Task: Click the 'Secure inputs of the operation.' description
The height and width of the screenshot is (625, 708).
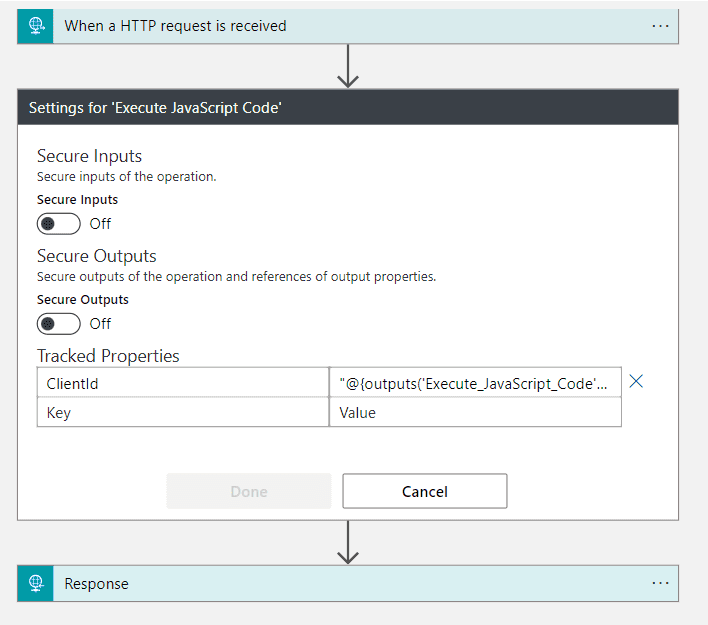Action: click(126, 177)
